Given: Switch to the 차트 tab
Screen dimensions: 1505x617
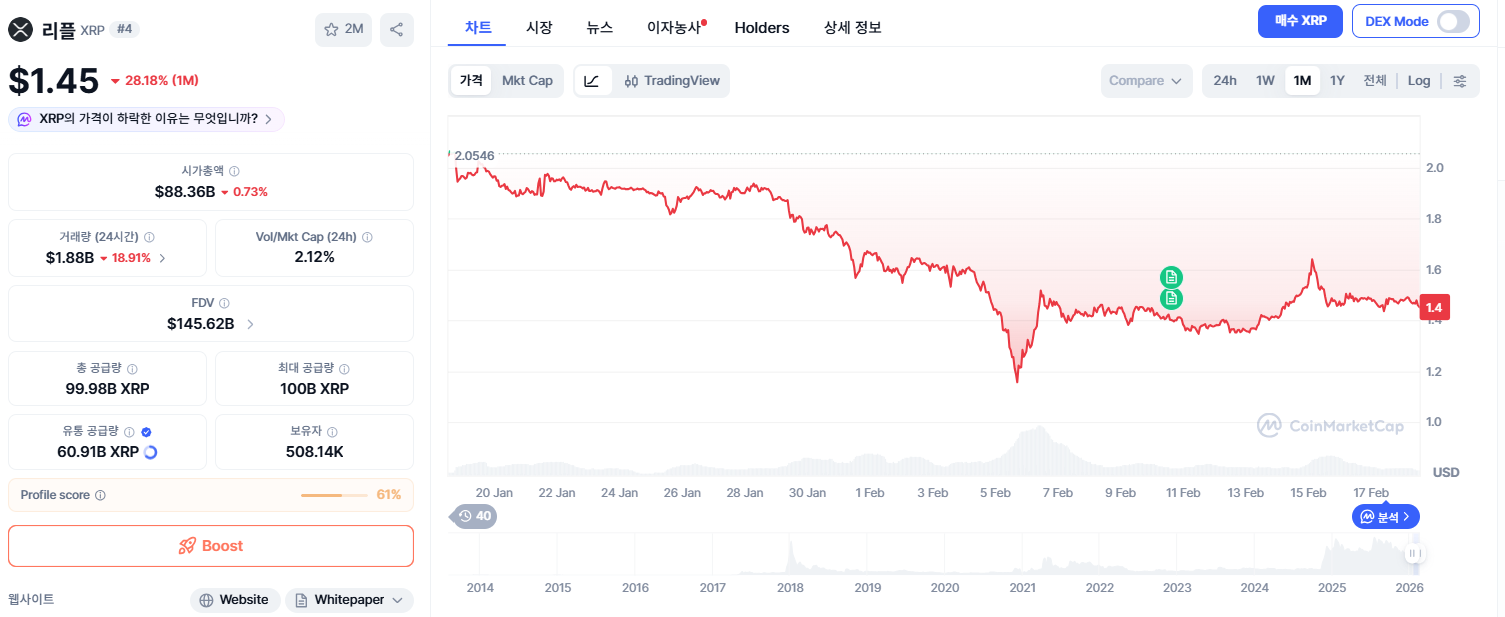Looking at the screenshot, I should click(x=478, y=28).
